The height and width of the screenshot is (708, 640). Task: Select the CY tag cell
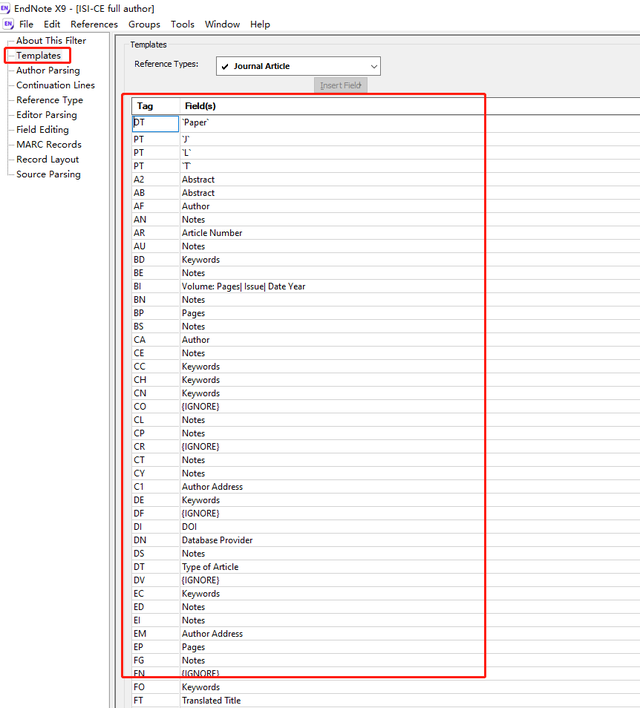pyautogui.click(x=156, y=474)
